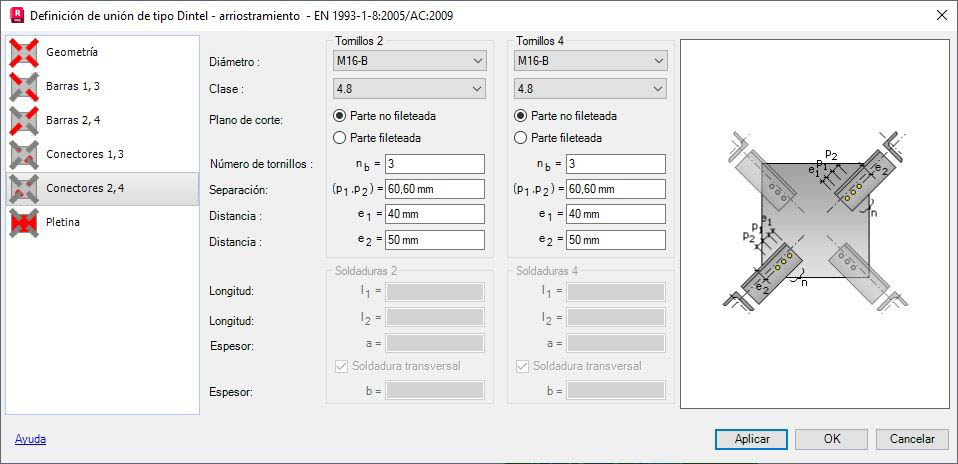The image size is (958, 464).
Task: Click the Conectores 2, 4 section icon
Action: tap(24, 189)
